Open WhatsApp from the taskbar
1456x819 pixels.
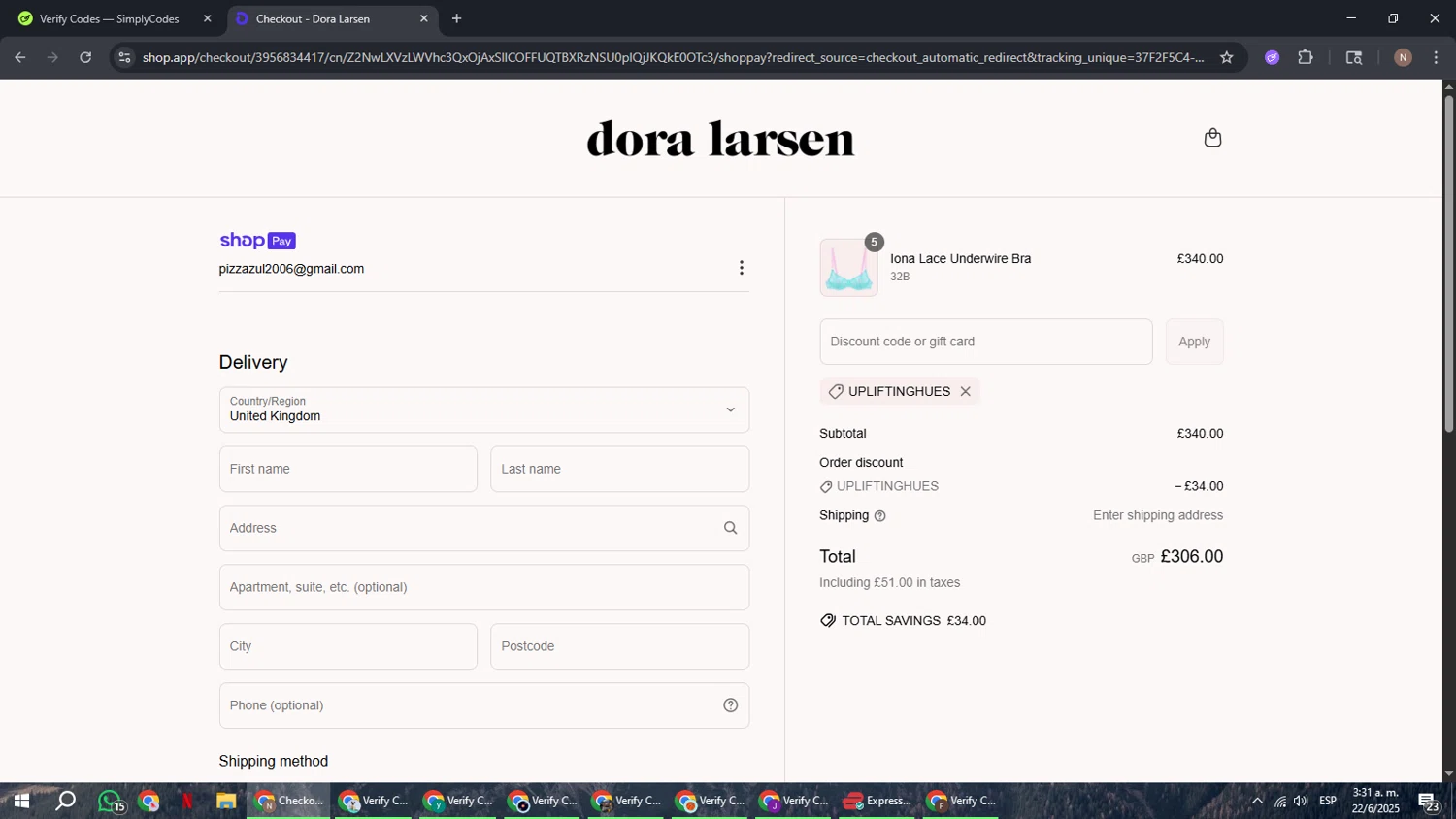click(x=110, y=802)
